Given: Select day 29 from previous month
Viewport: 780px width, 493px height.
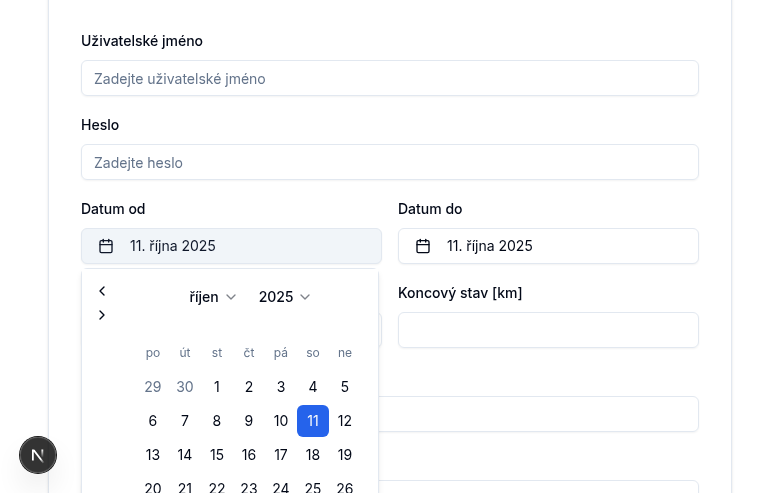Looking at the screenshot, I should pos(153,387).
